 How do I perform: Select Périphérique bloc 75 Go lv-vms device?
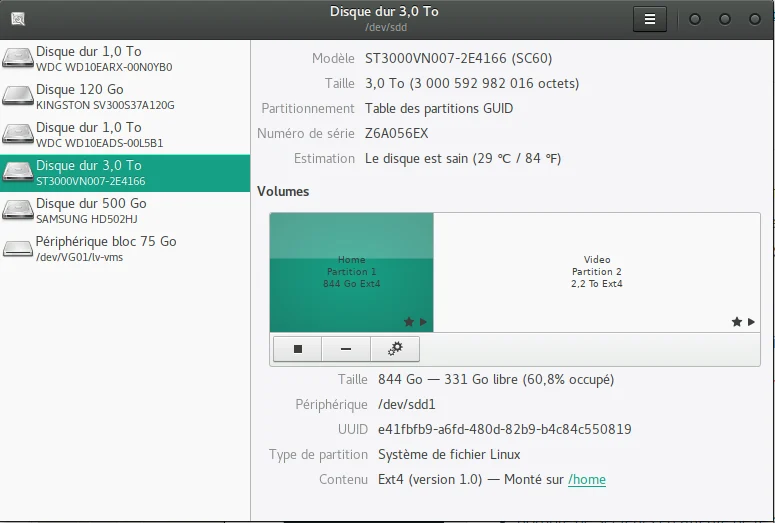point(125,249)
